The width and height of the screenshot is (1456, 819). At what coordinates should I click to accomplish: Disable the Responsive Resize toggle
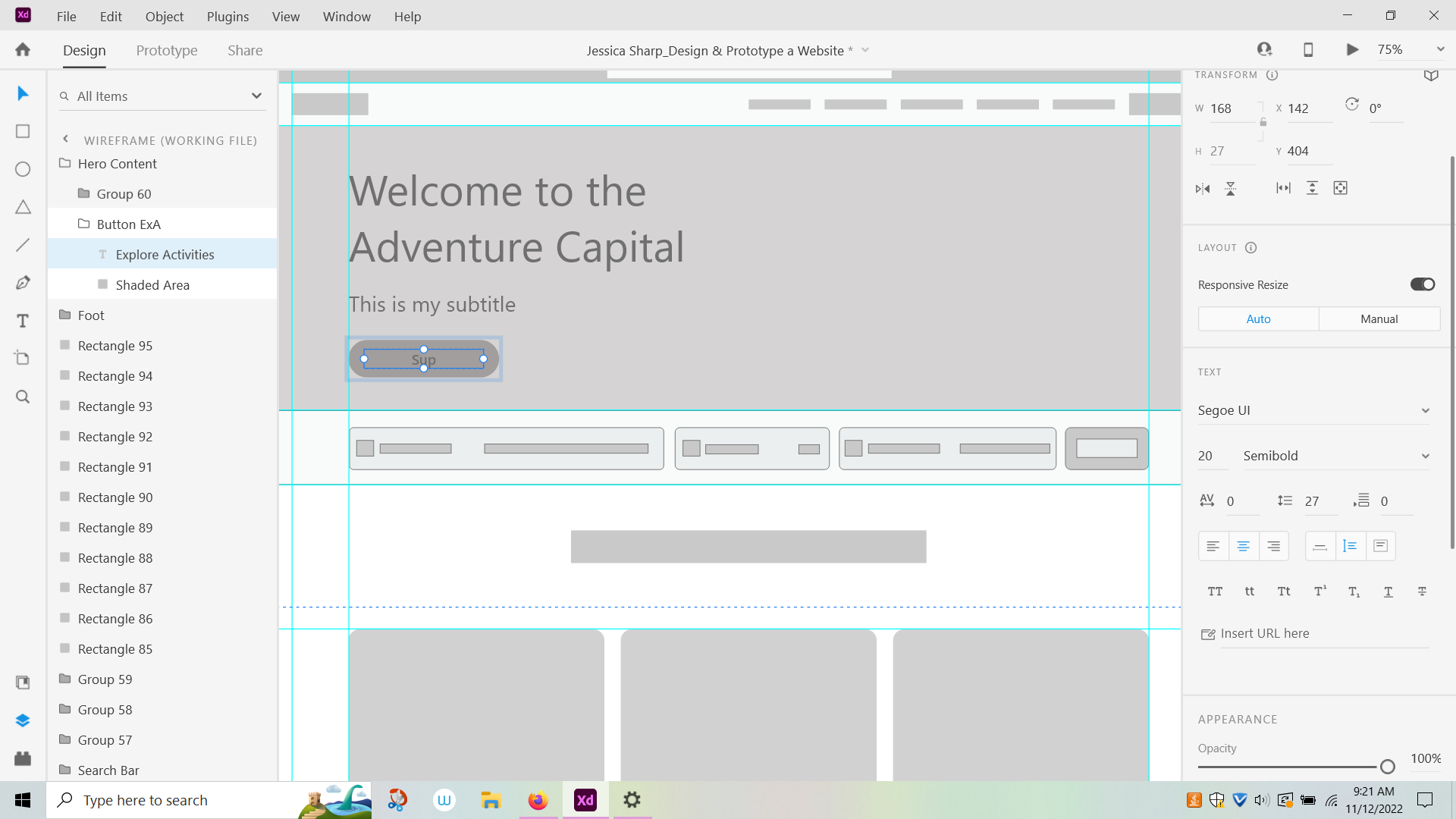point(1421,284)
